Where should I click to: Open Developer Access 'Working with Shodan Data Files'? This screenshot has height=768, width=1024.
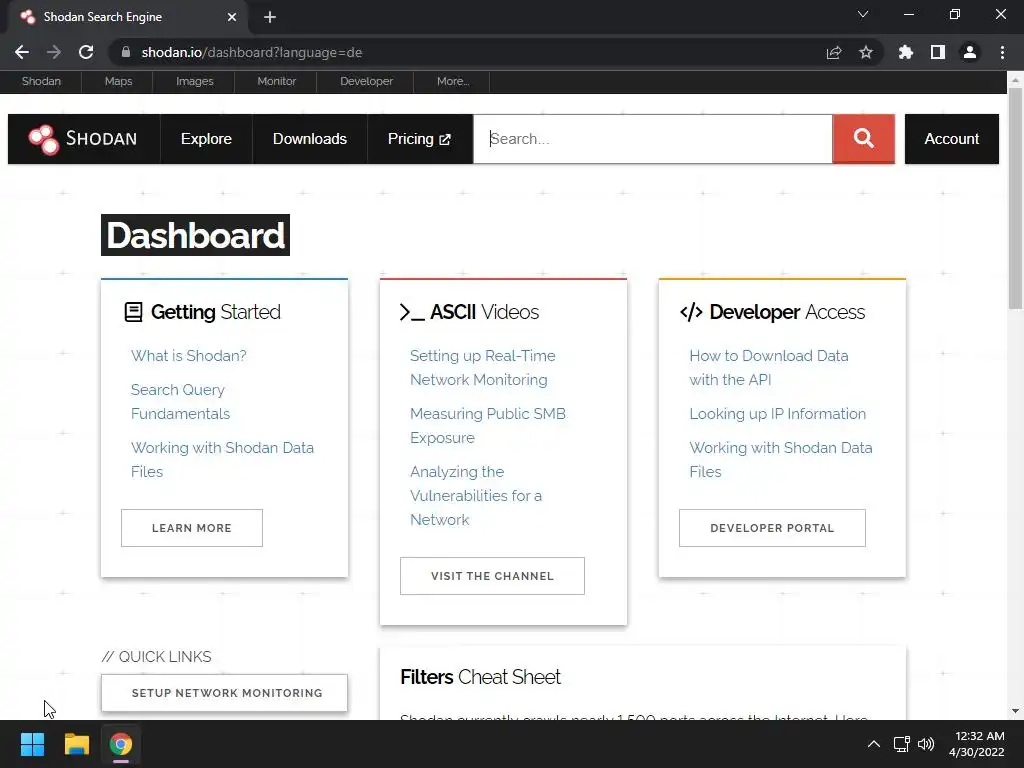click(781, 460)
